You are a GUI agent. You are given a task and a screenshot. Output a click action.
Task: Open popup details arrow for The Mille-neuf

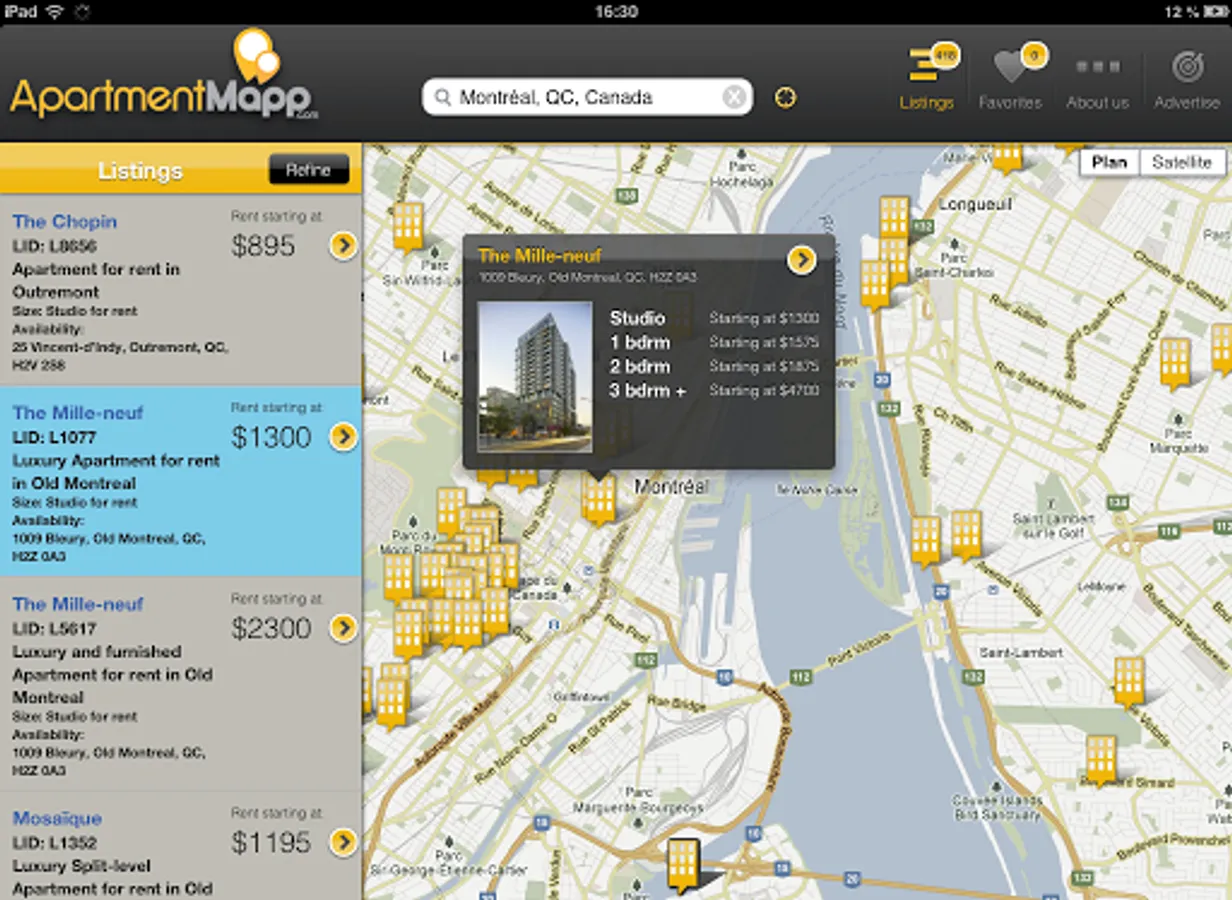click(801, 260)
